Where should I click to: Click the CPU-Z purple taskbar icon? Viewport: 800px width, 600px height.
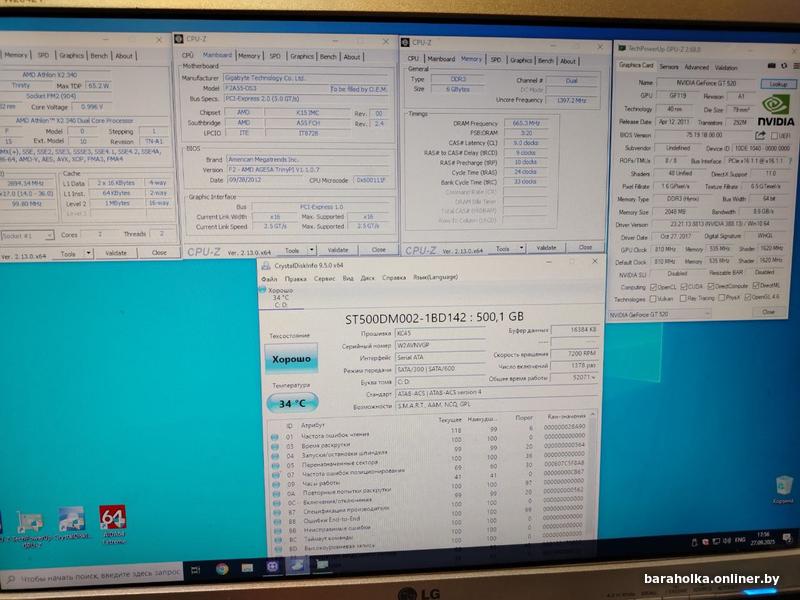(272, 566)
